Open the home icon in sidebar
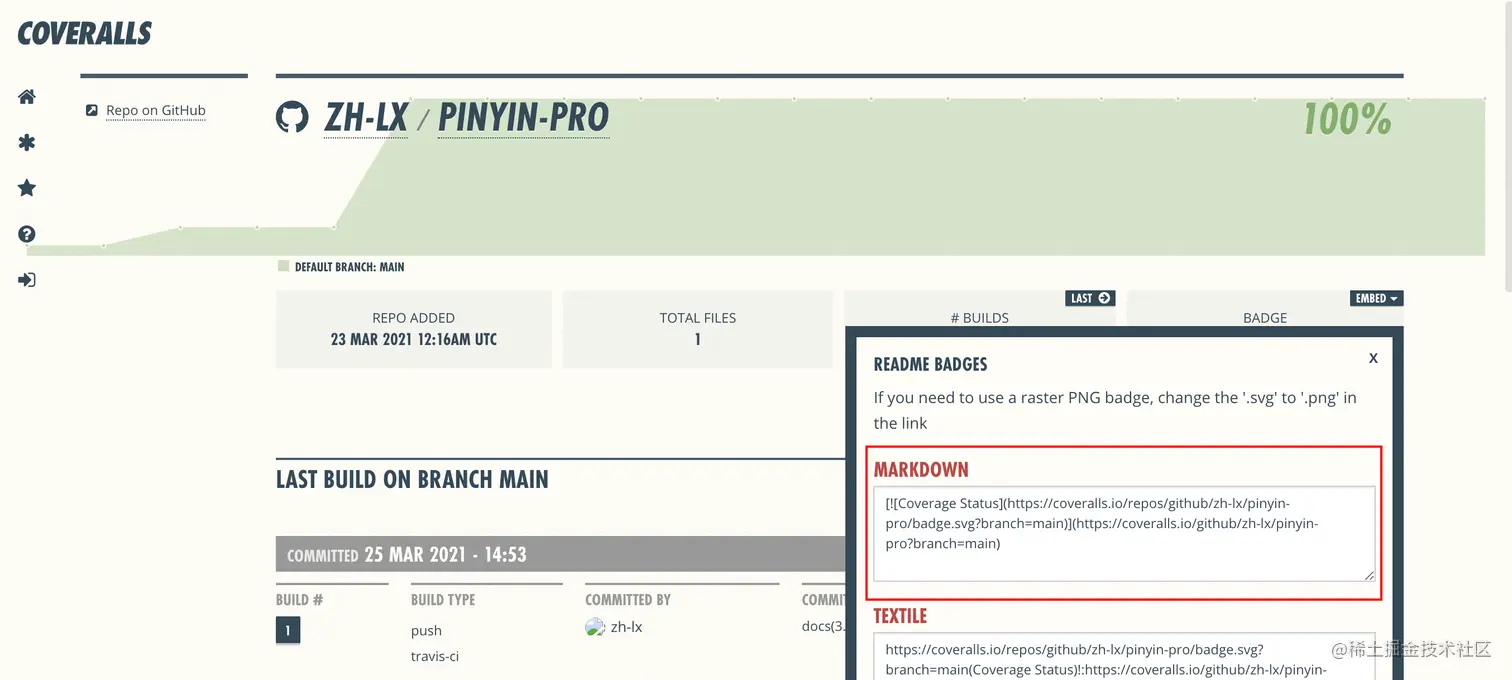The image size is (1512, 680). [x=27, y=97]
